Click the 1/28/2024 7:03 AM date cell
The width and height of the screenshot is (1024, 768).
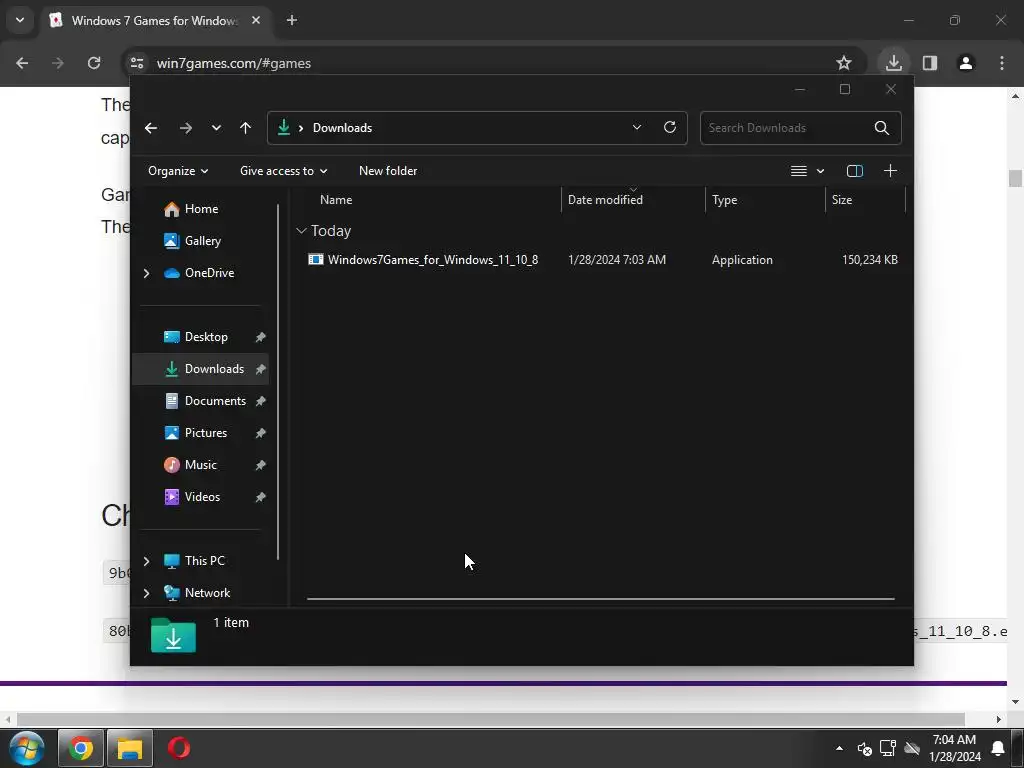[x=616, y=260]
